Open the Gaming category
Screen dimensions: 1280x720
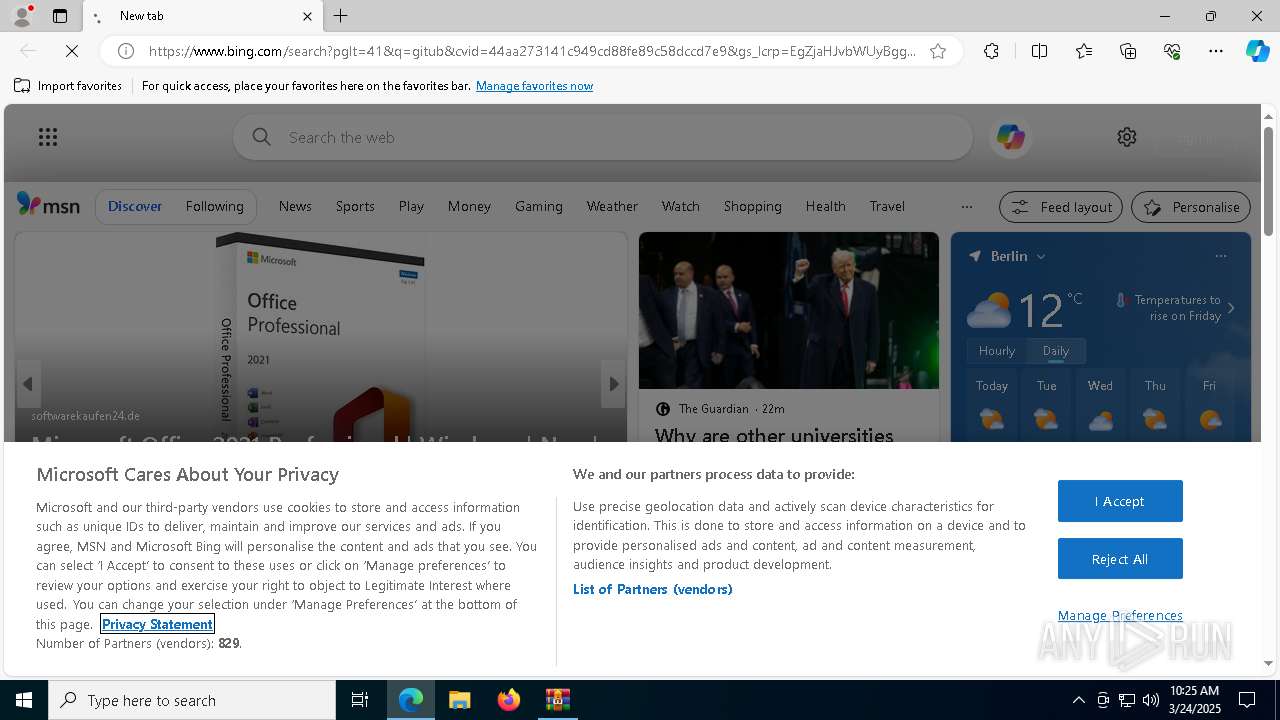[539, 206]
